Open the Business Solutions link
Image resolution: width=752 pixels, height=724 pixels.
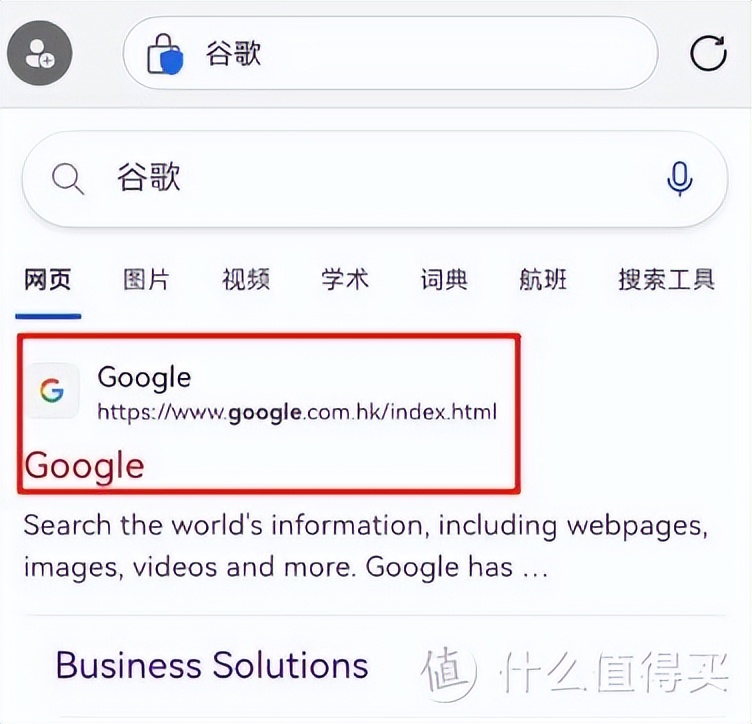coord(212,666)
